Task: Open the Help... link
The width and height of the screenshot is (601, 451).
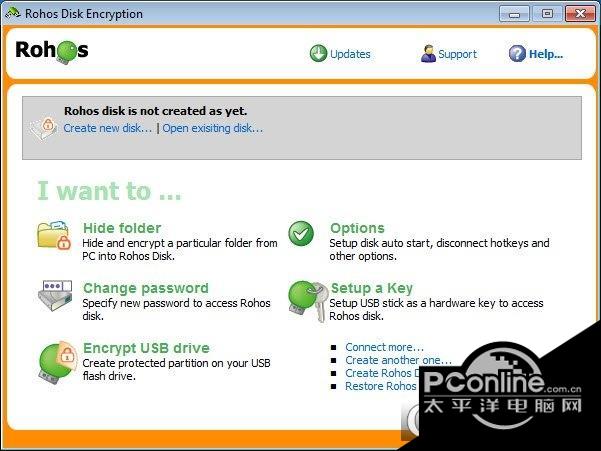Action: point(546,54)
